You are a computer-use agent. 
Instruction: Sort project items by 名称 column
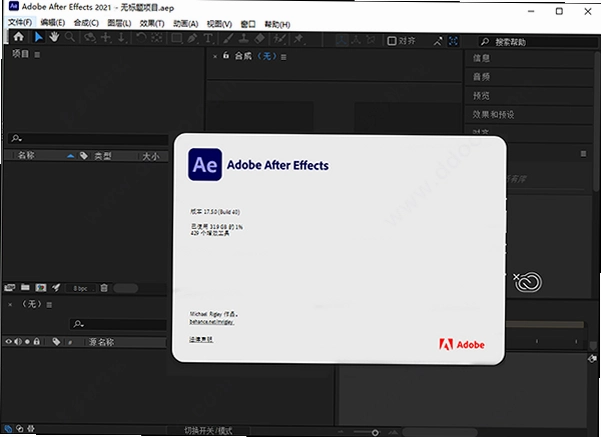(x=26, y=155)
